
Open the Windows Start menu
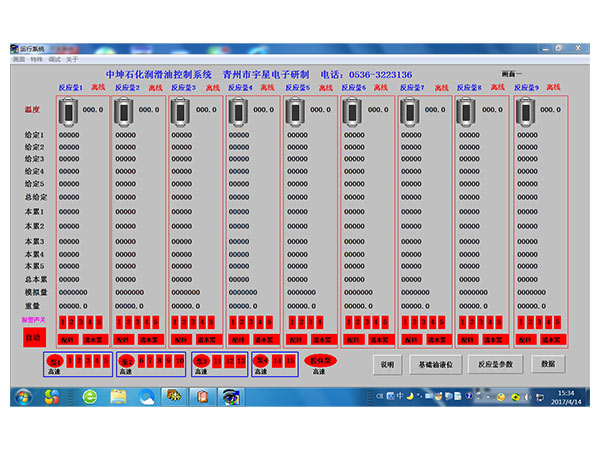(x=23, y=397)
